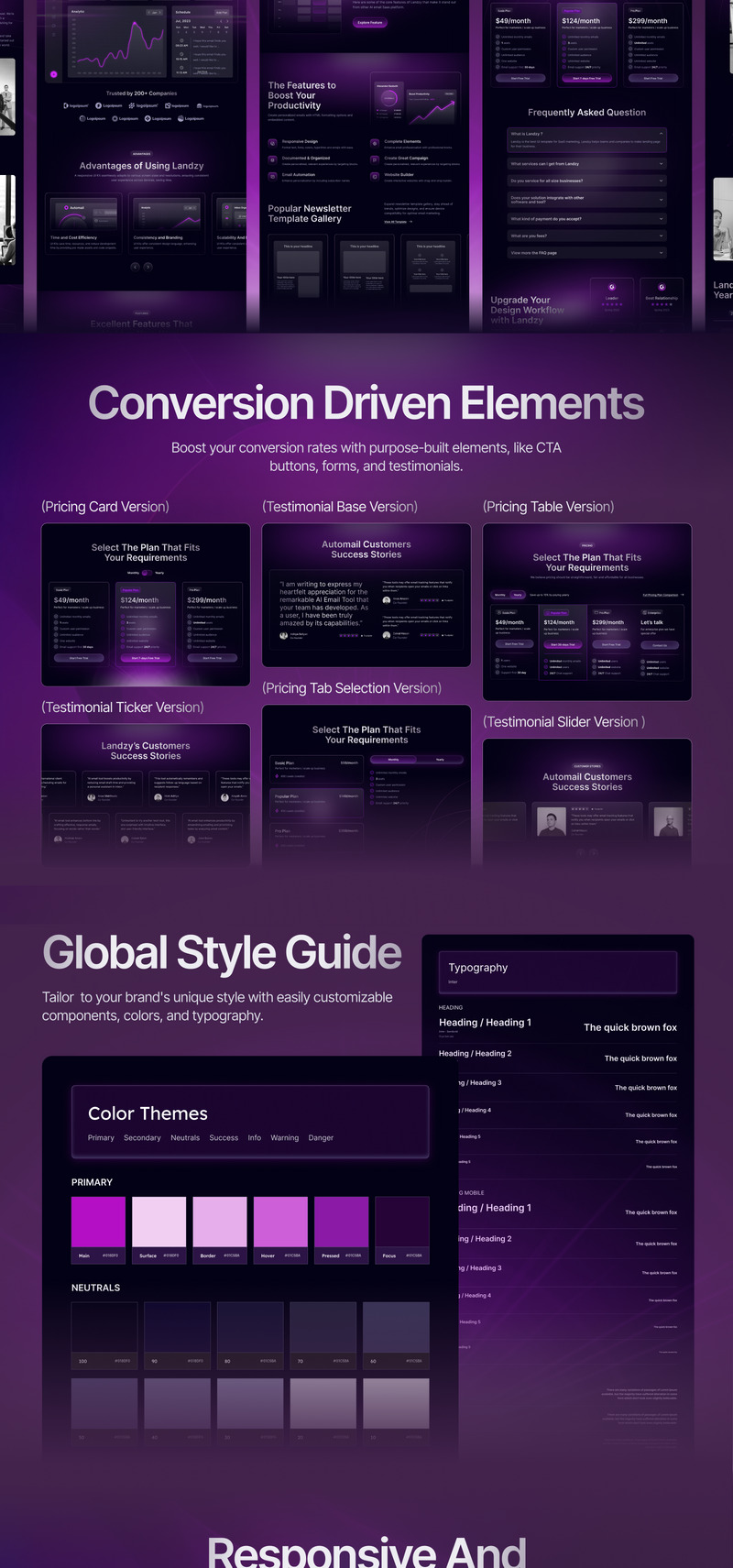Image resolution: width=733 pixels, height=1568 pixels.
Task: Click the Leader badge icon
Action: pyautogui.click(x=611, y=288)
